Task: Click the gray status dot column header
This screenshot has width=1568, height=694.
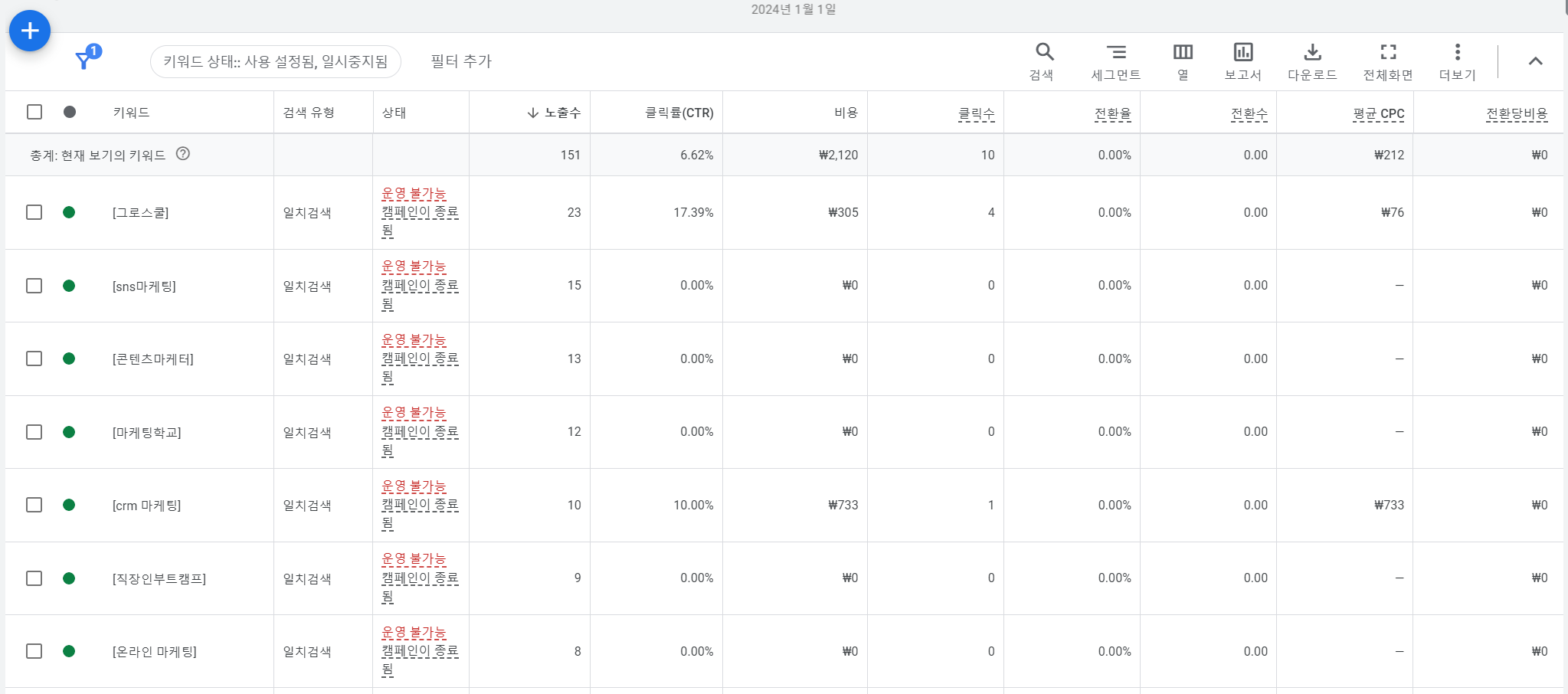Action: coord(70,112)
